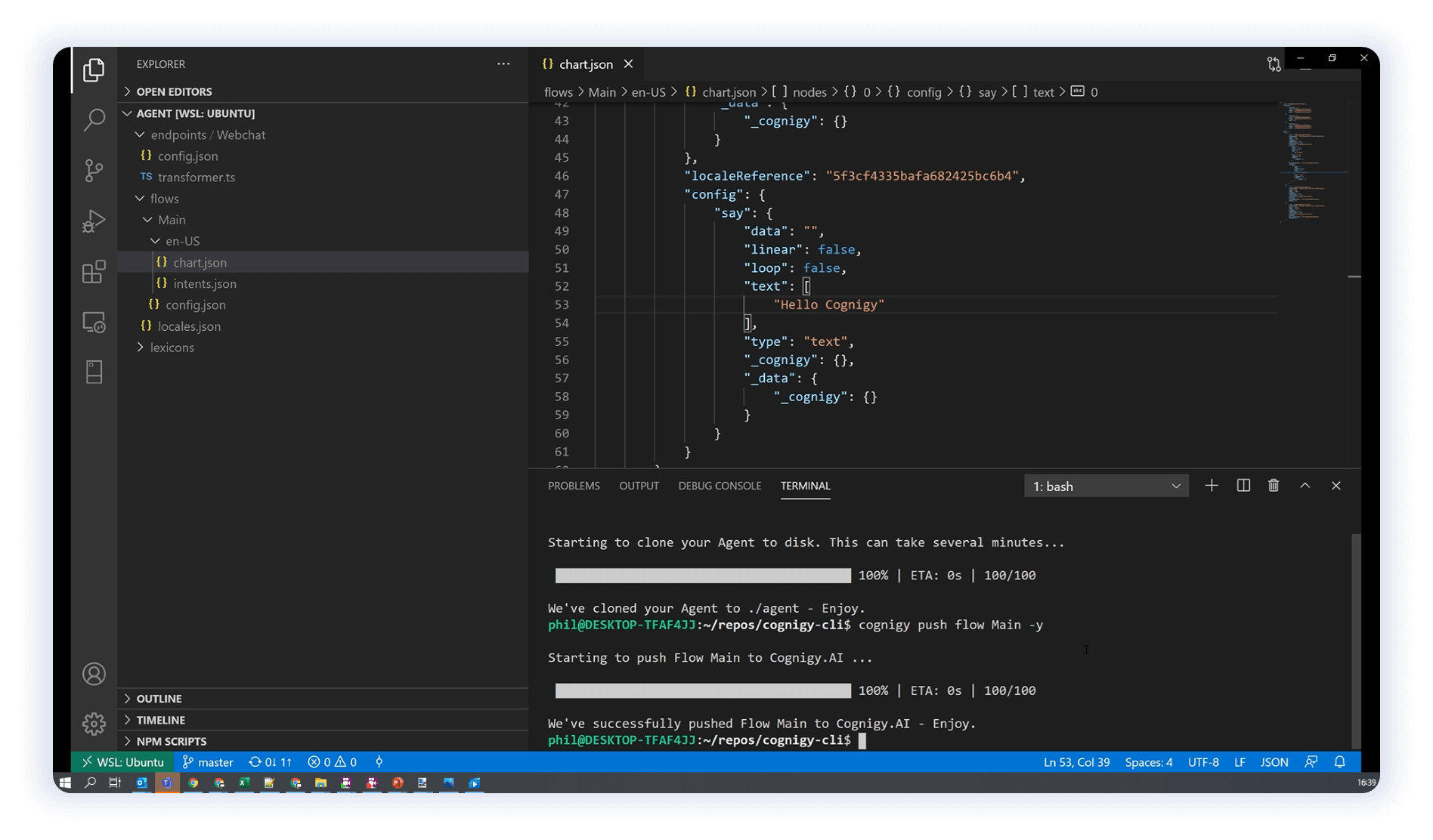Open Excel from the taskbar
The image size is (1433, 840).
[244, 783]
